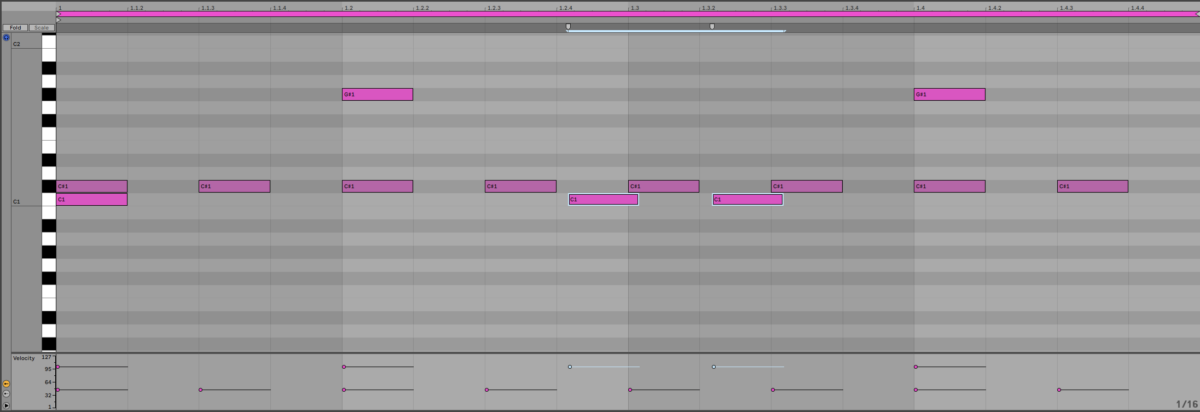Select the G#1 note at beat 1.2
This screenshot has width=1200, height=412.
tap(377, 94)
